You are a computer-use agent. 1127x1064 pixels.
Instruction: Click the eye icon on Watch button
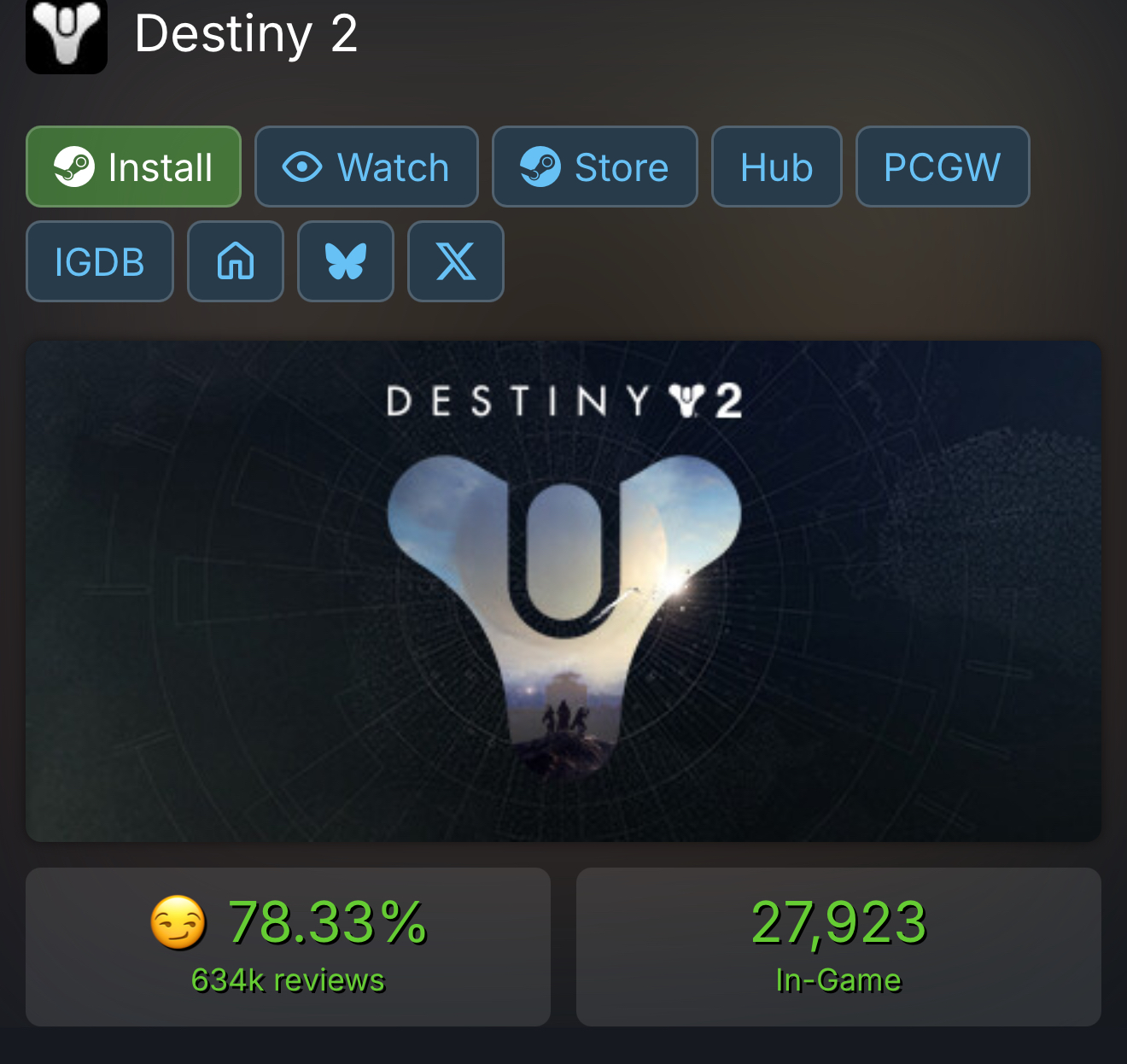tap(302, 167)
